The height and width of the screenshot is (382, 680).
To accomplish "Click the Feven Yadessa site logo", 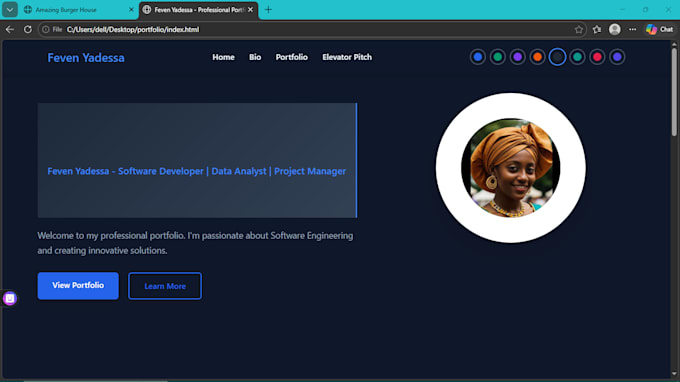I will 86,58.
